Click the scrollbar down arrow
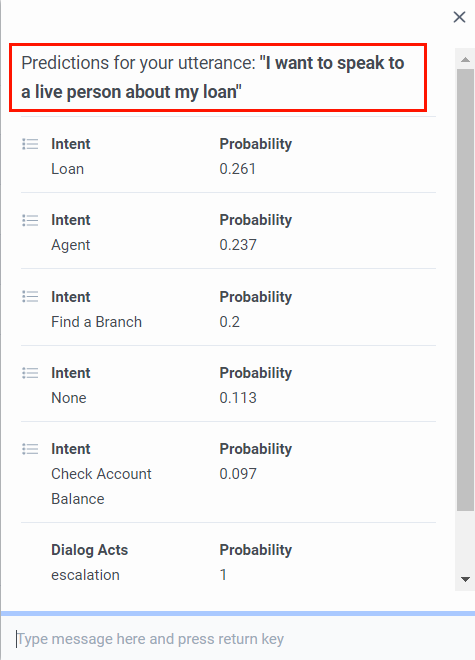Viewport: 475px width, 660px height. (x=465, y=579)
